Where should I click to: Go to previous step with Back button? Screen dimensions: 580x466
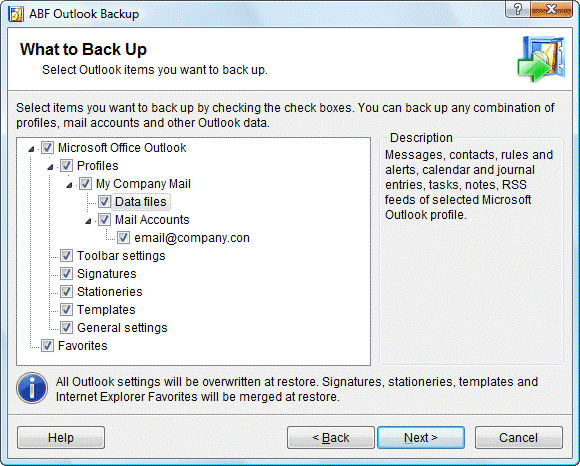[x=331, y=438]
